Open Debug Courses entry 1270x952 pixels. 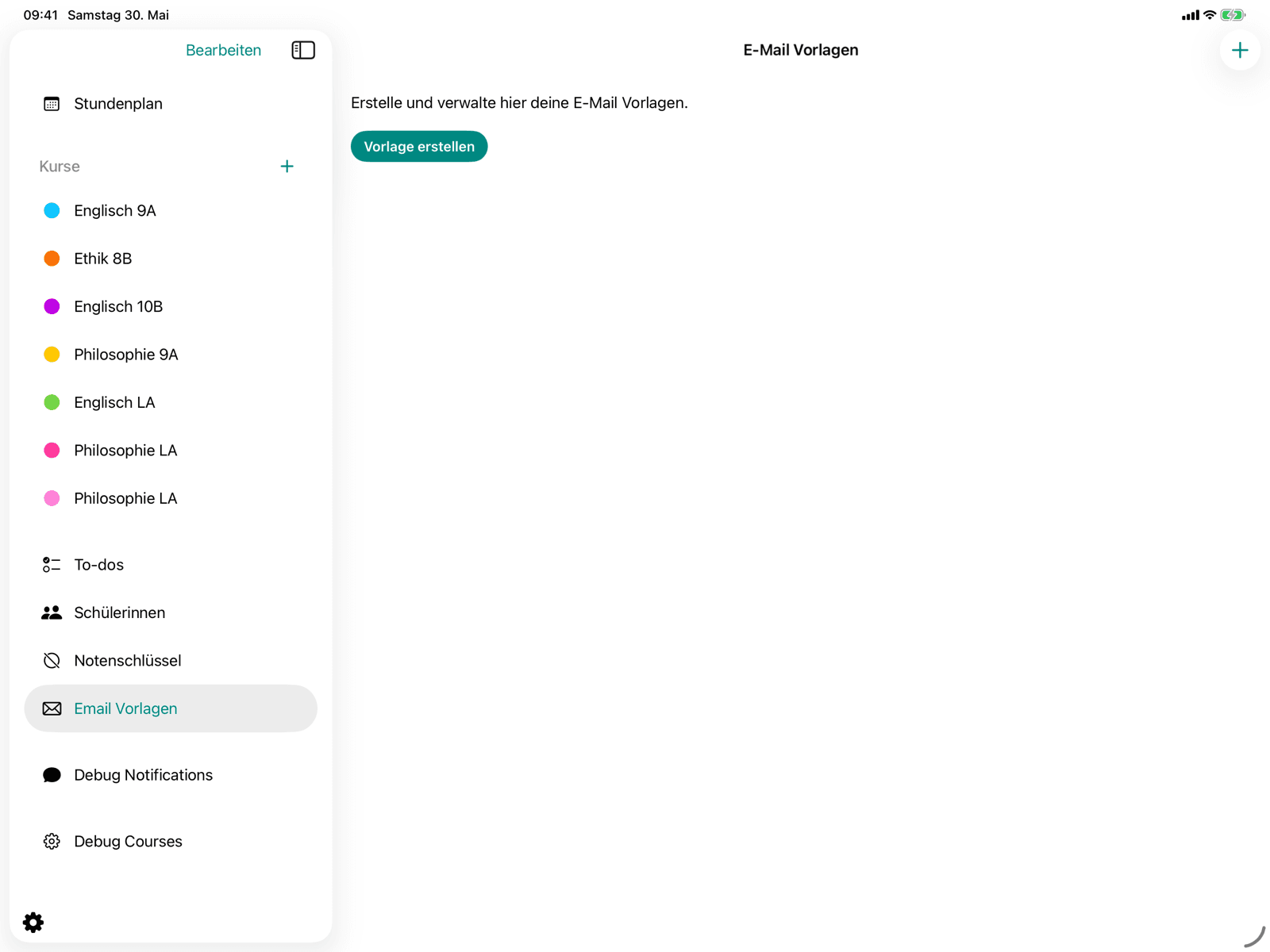coord(171,842)
